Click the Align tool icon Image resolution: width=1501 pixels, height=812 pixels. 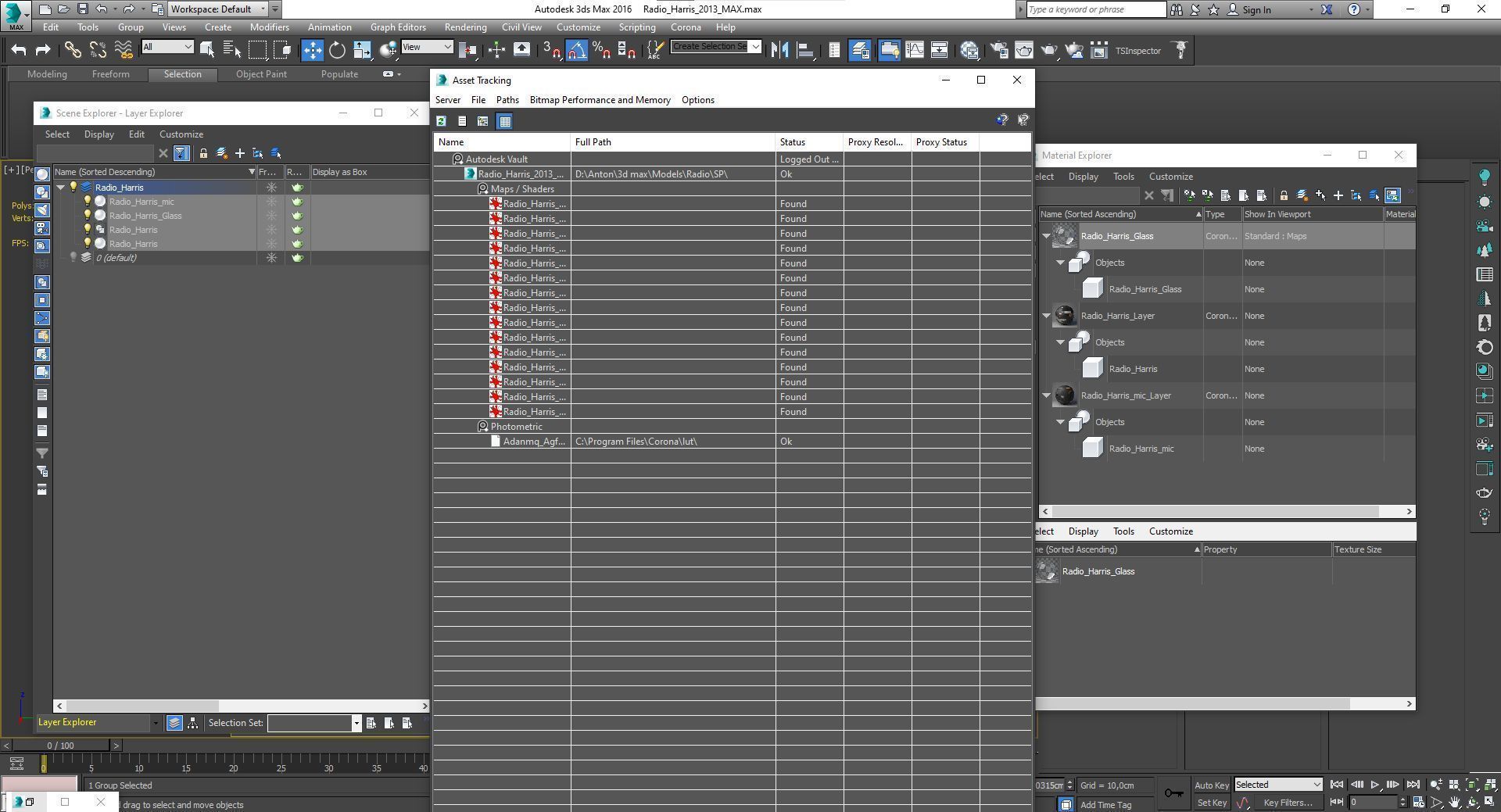coord(804,51)
